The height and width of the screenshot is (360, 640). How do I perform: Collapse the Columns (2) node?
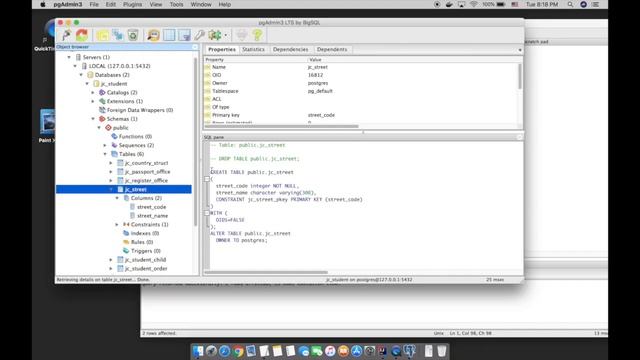coord(117,198)
